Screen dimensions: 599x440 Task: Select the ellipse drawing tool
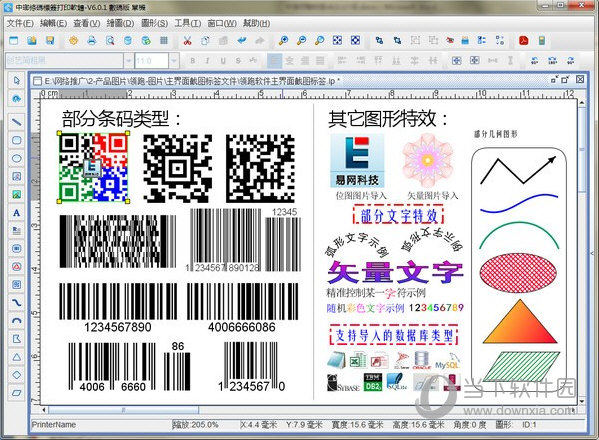[x=16, y=158]
